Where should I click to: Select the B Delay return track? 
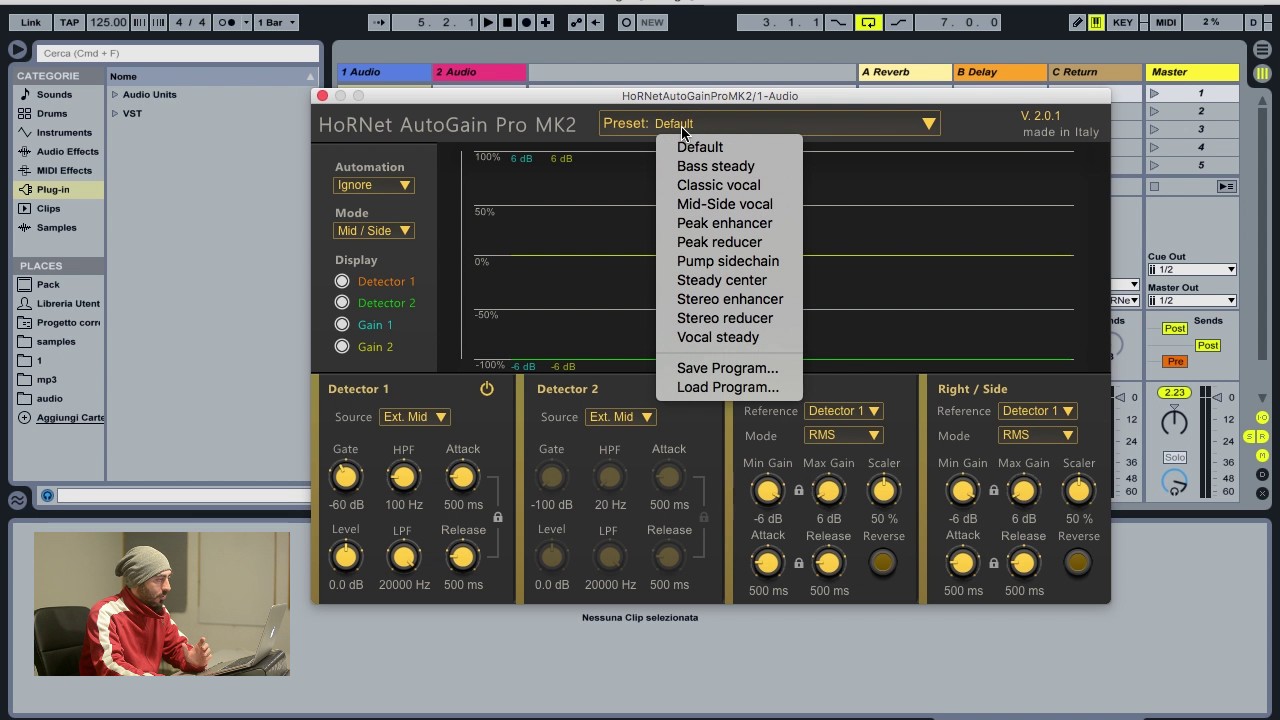(x=999, y=72)
